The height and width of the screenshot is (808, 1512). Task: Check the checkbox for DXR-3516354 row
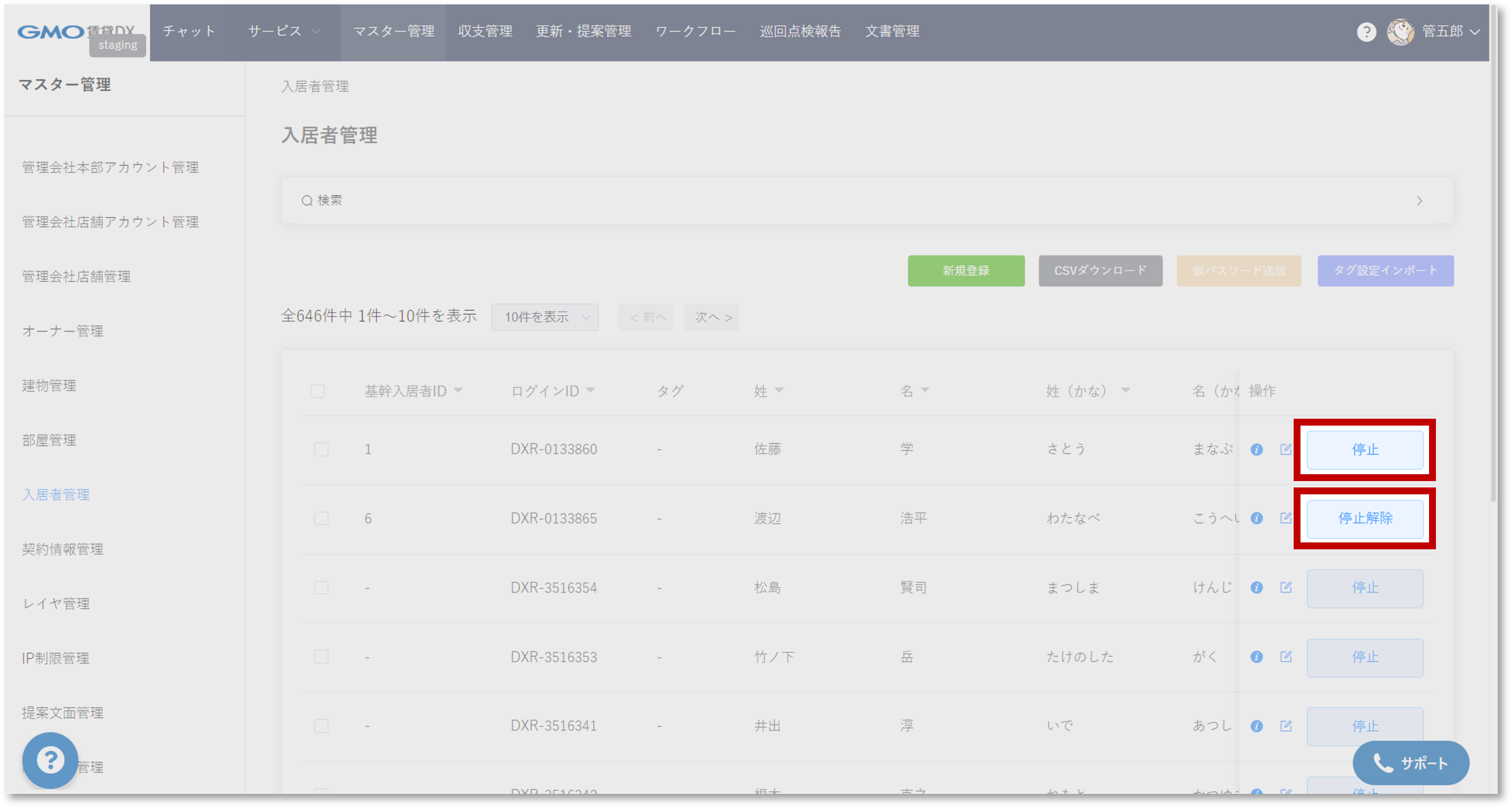pyautogui.click(x=321, y=587)
